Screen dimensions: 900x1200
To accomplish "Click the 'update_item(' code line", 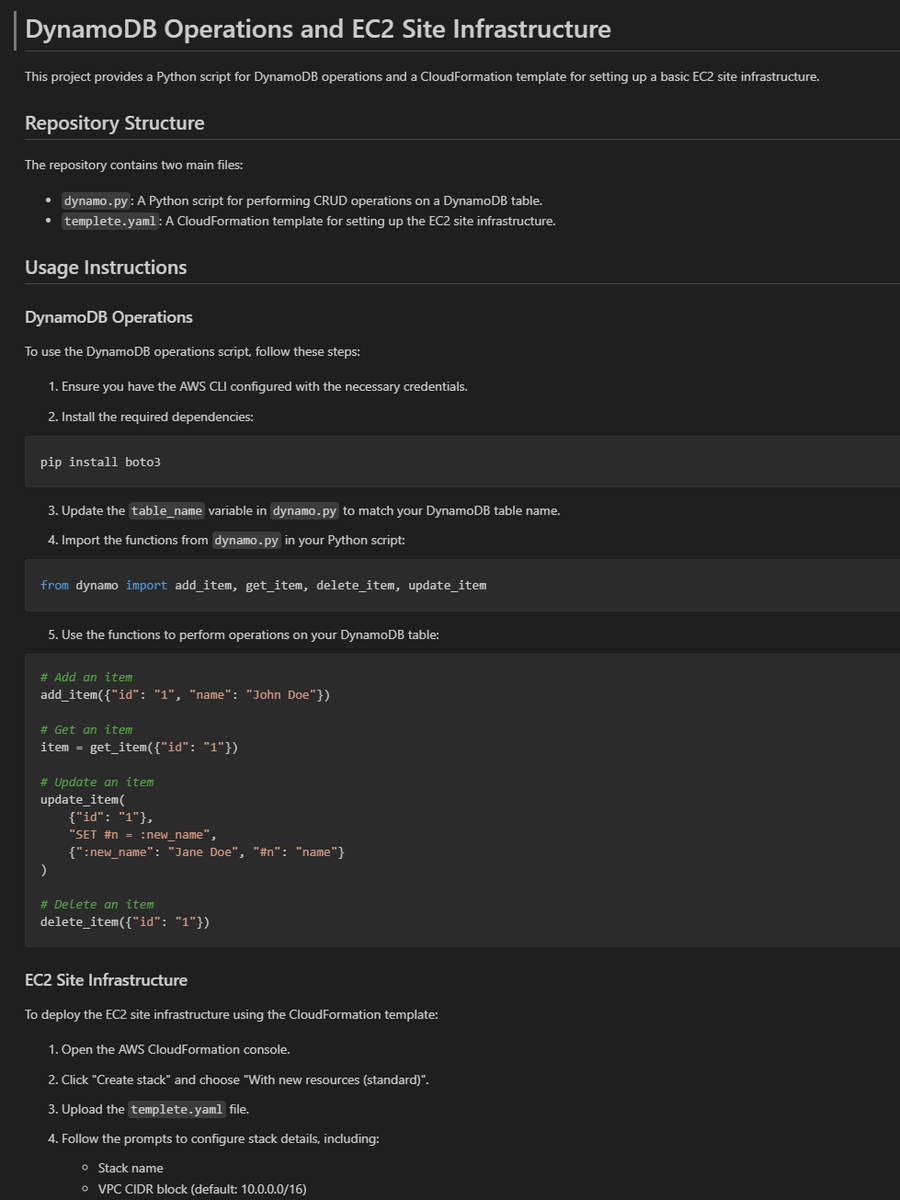I will 82,800.
